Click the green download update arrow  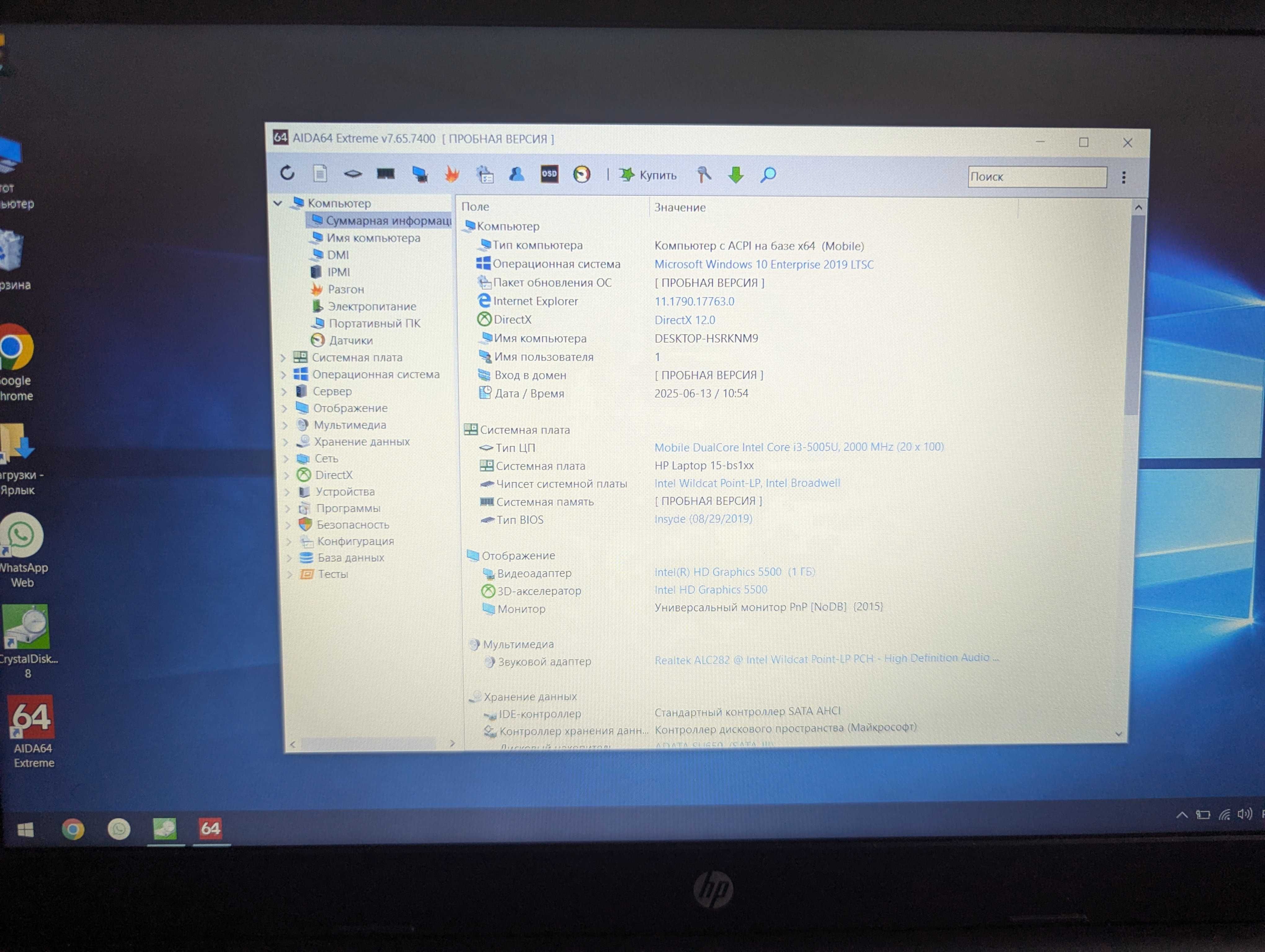pyautogui.click(x=736, y=175)
